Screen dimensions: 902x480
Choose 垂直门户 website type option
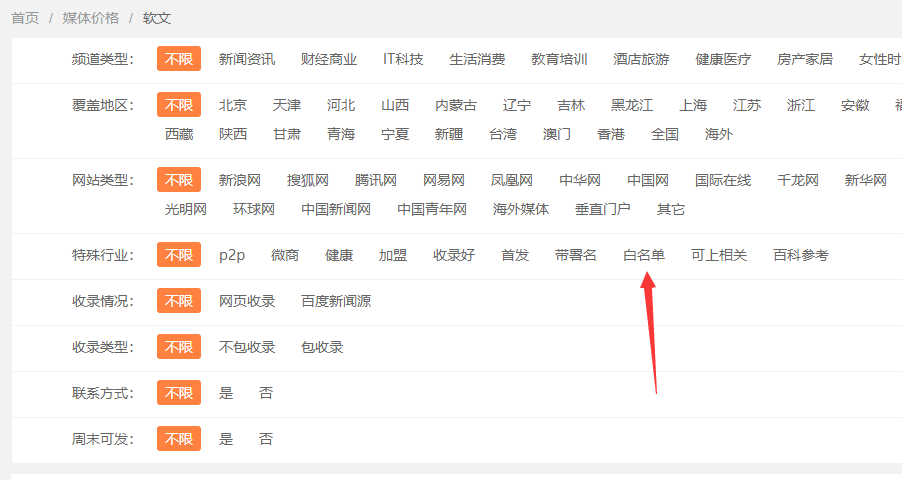pos(602,209)
